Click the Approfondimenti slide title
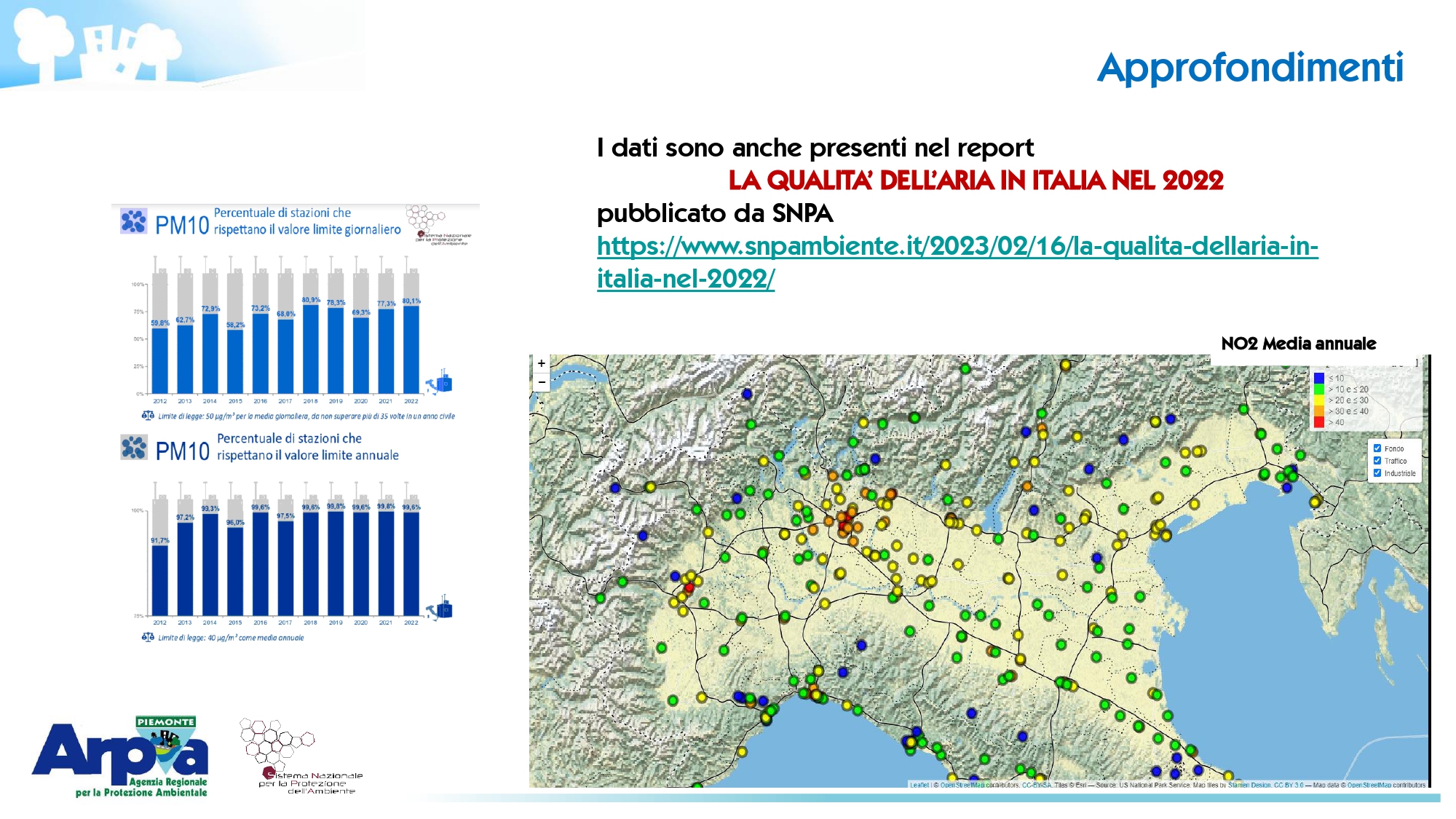The width and height of the screenshot is (1456, 819). pos(1250,68)
